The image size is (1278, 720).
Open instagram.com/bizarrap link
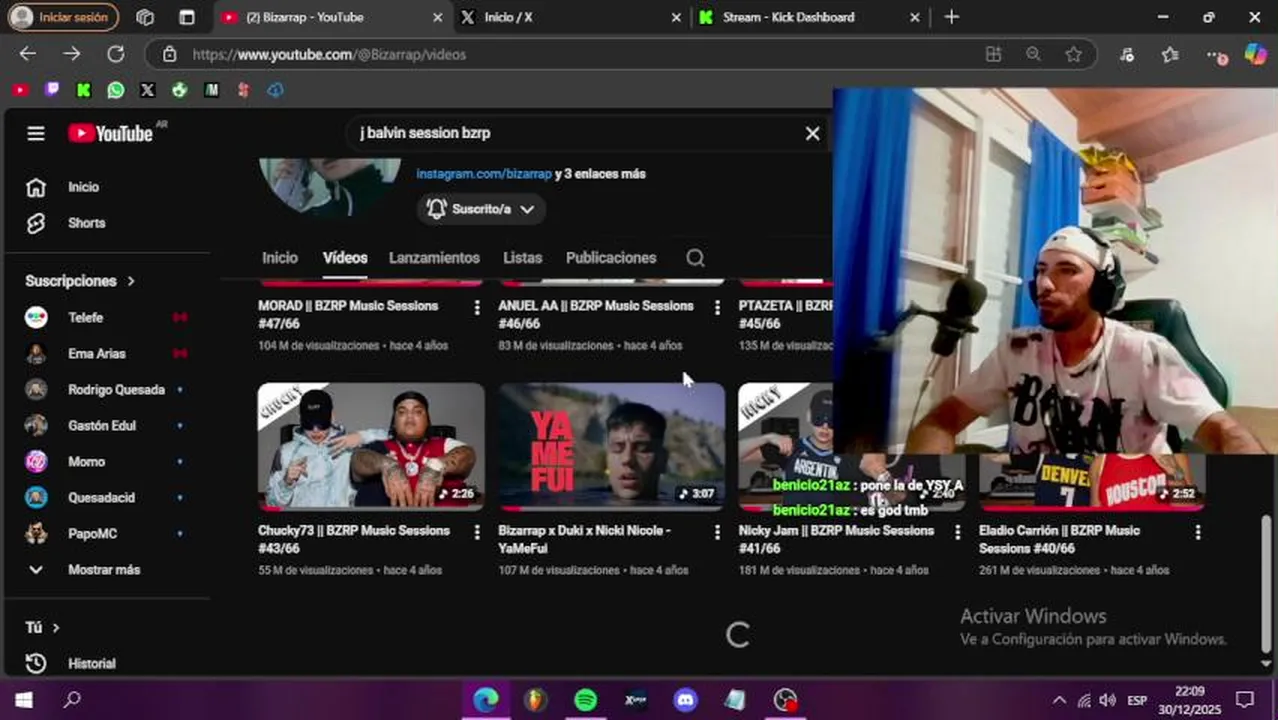click(484, 174)
